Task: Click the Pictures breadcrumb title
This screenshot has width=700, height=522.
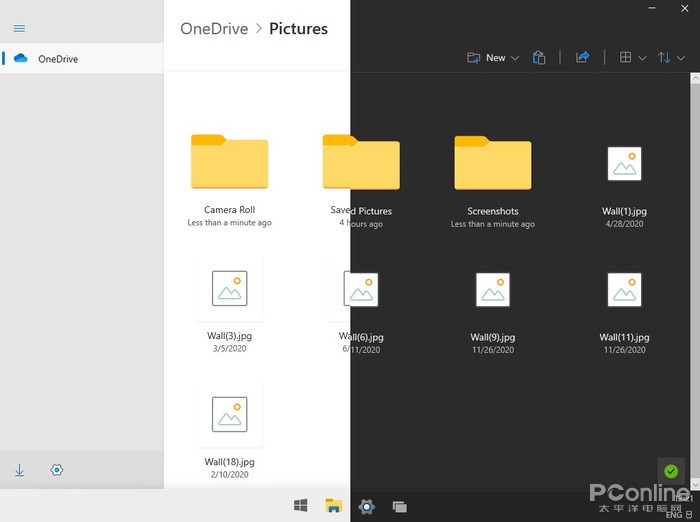Action: point(298,28)
